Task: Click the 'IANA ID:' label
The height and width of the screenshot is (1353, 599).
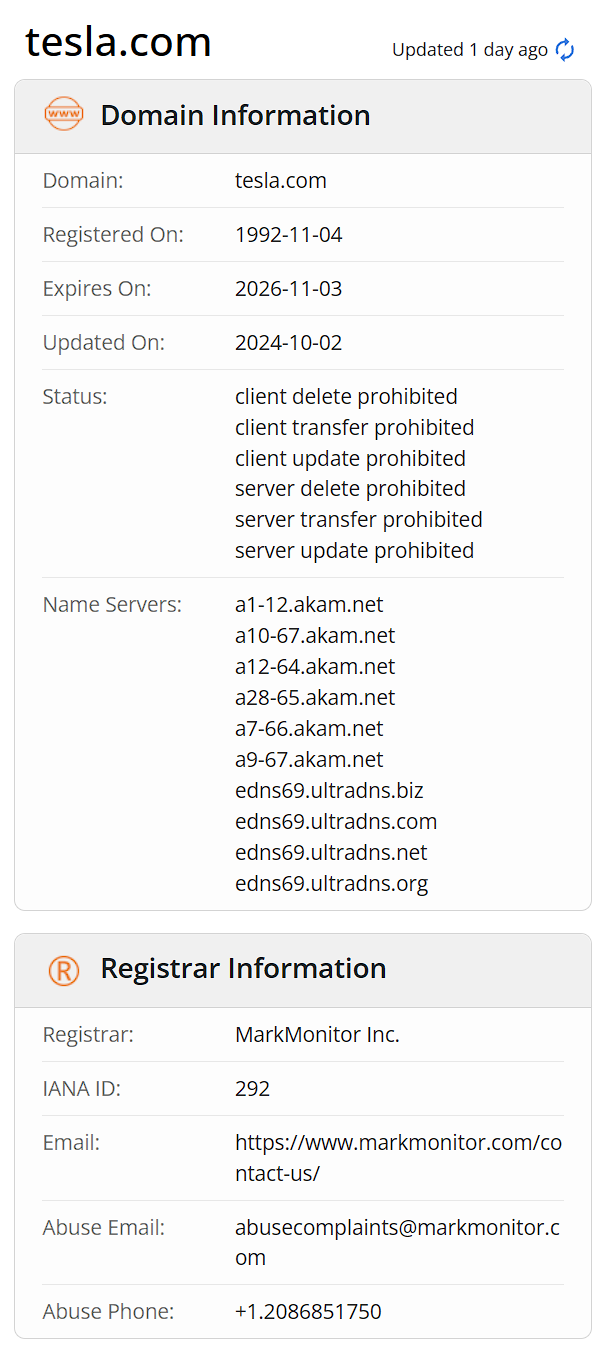Action: click(82, 1089)
